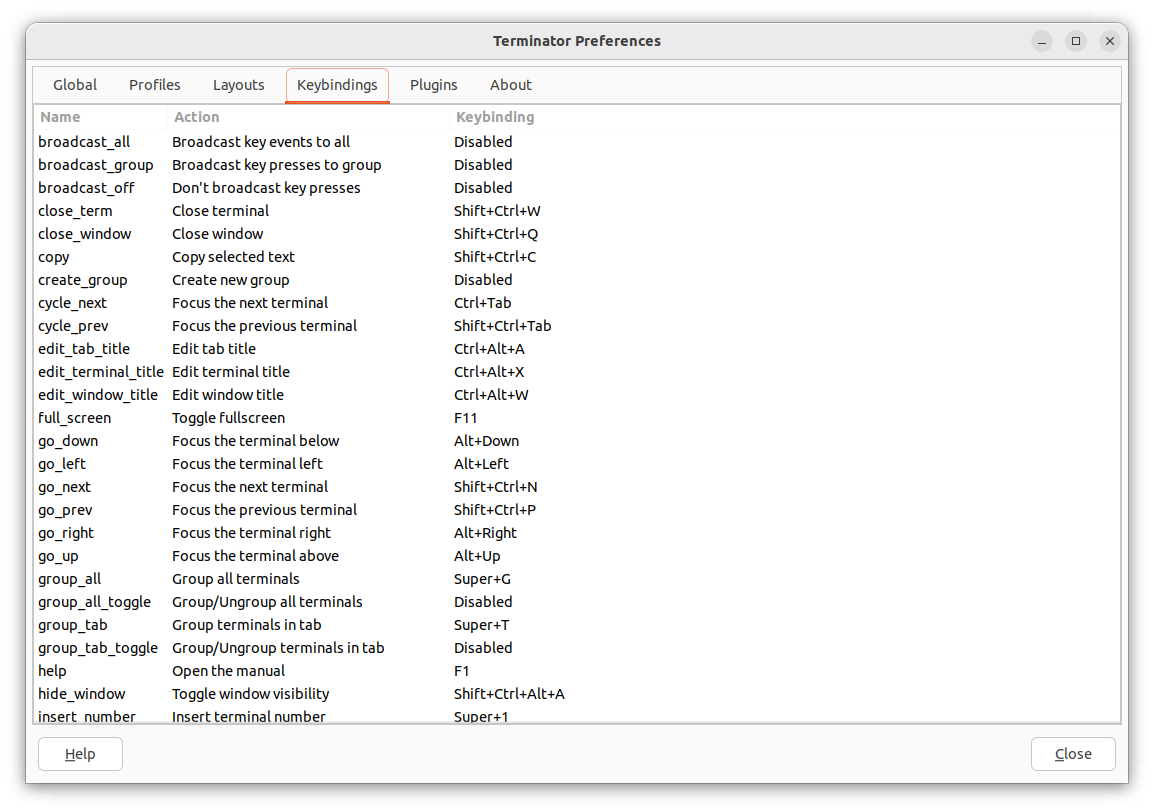
Task: Select the Keybindings tab
Action: pyautogui.click(x=337, y=85)
